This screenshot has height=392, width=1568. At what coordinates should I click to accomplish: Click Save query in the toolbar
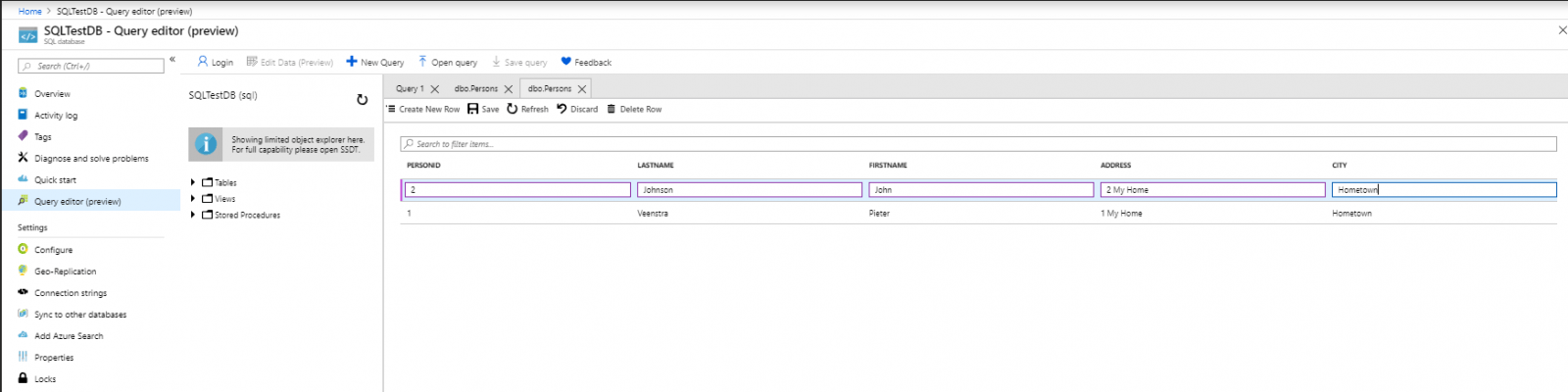tap(519, 62)
